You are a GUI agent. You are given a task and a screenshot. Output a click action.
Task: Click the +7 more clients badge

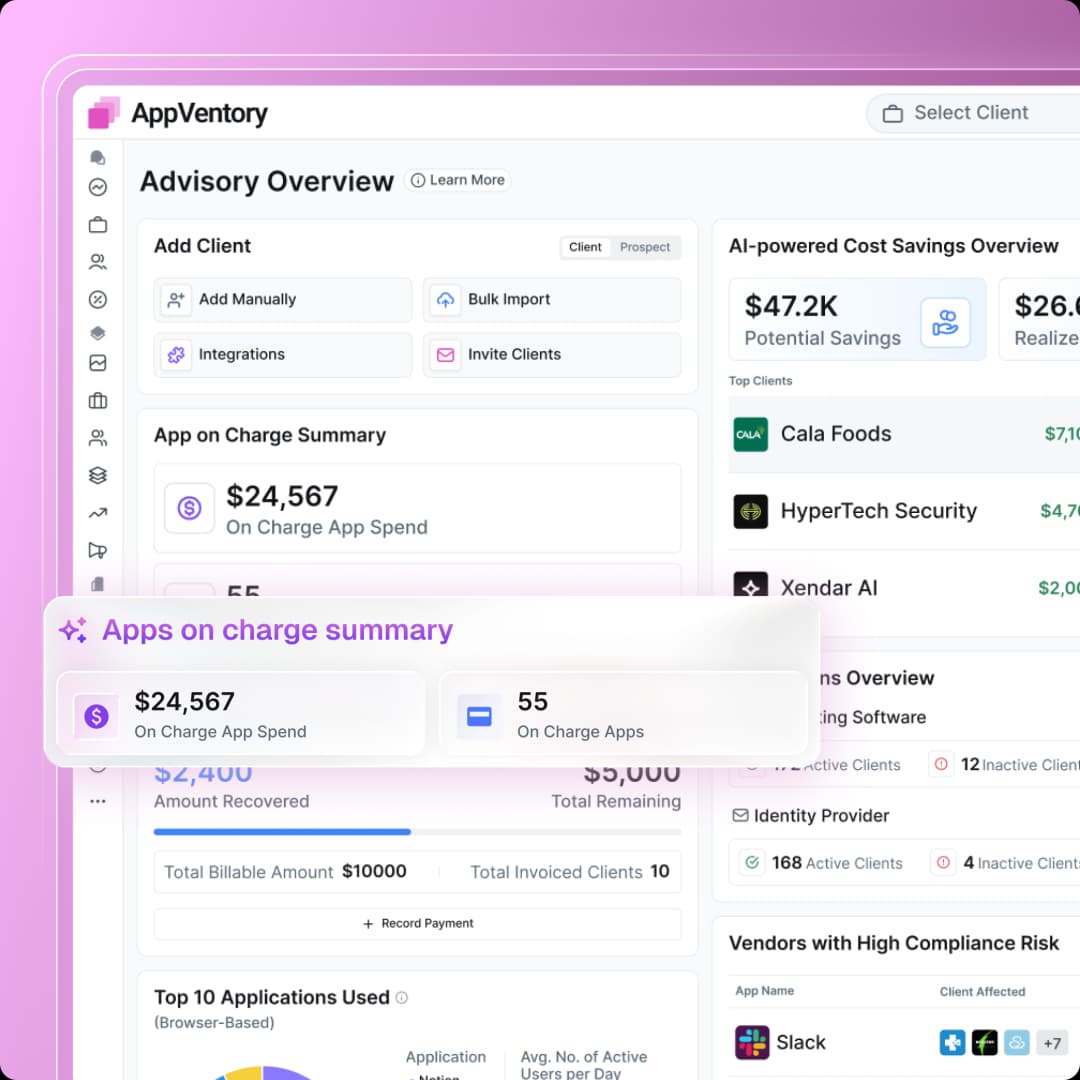pos(1052,1043)
